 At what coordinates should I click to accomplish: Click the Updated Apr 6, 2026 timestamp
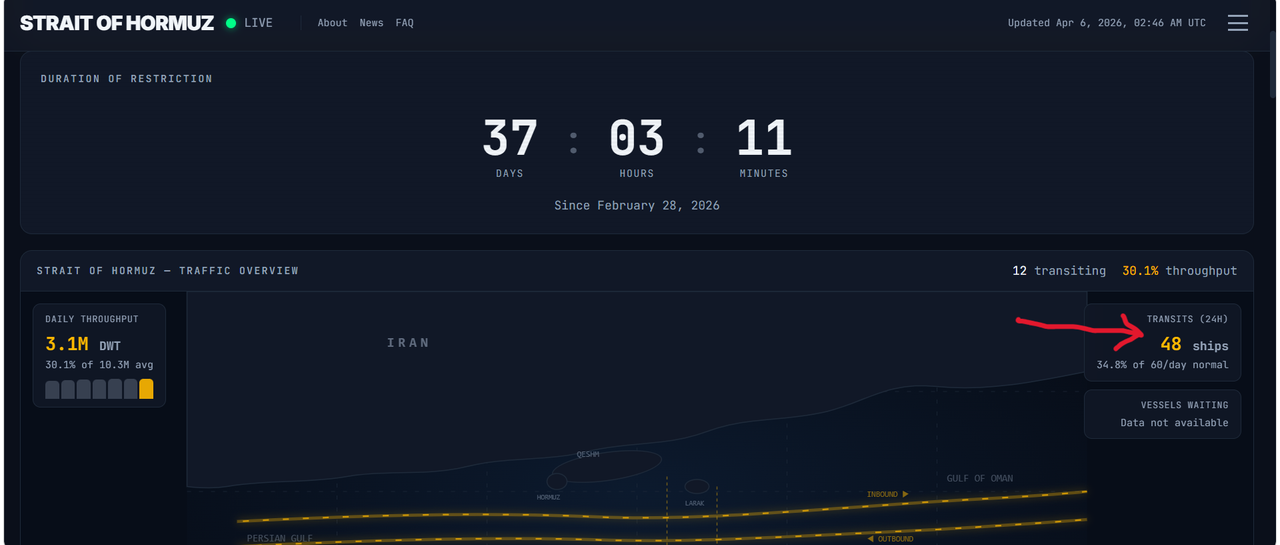[x=1106, y=23]
